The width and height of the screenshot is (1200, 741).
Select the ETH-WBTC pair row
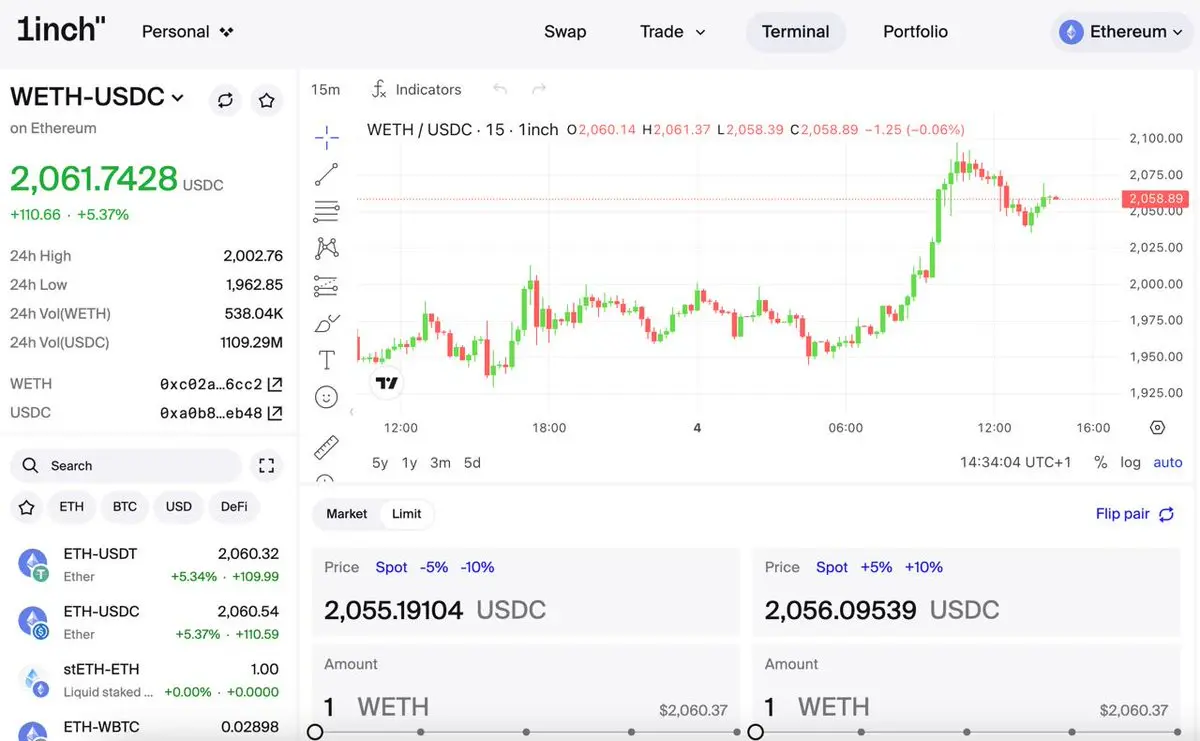148,728
